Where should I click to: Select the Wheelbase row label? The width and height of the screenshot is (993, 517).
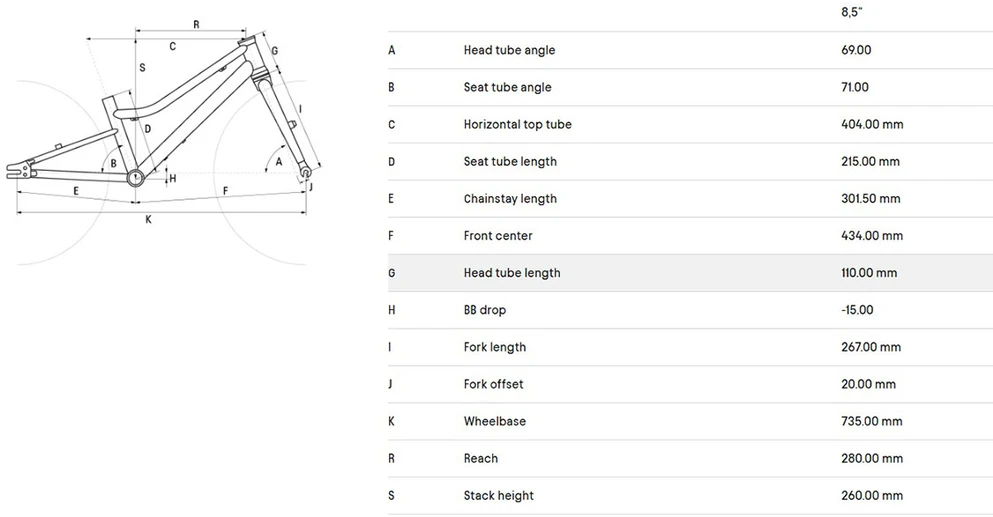495,421
